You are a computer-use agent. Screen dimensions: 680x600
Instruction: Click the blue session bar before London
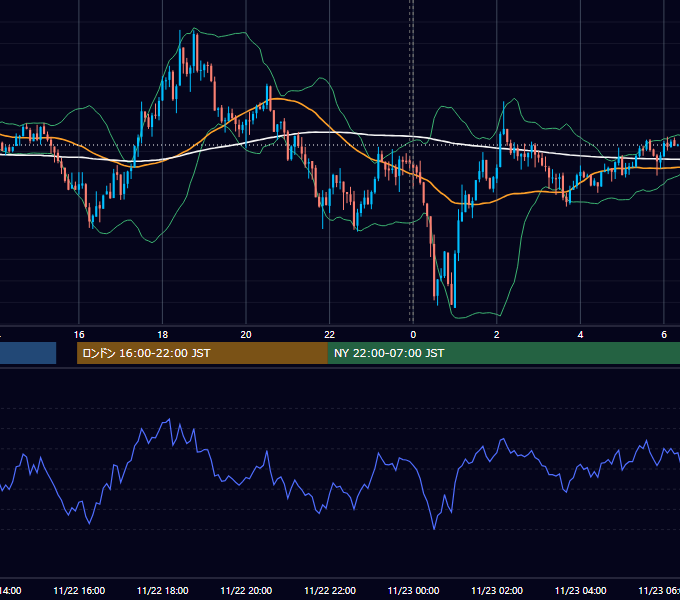pyautogui.click(x=28, y=353)
